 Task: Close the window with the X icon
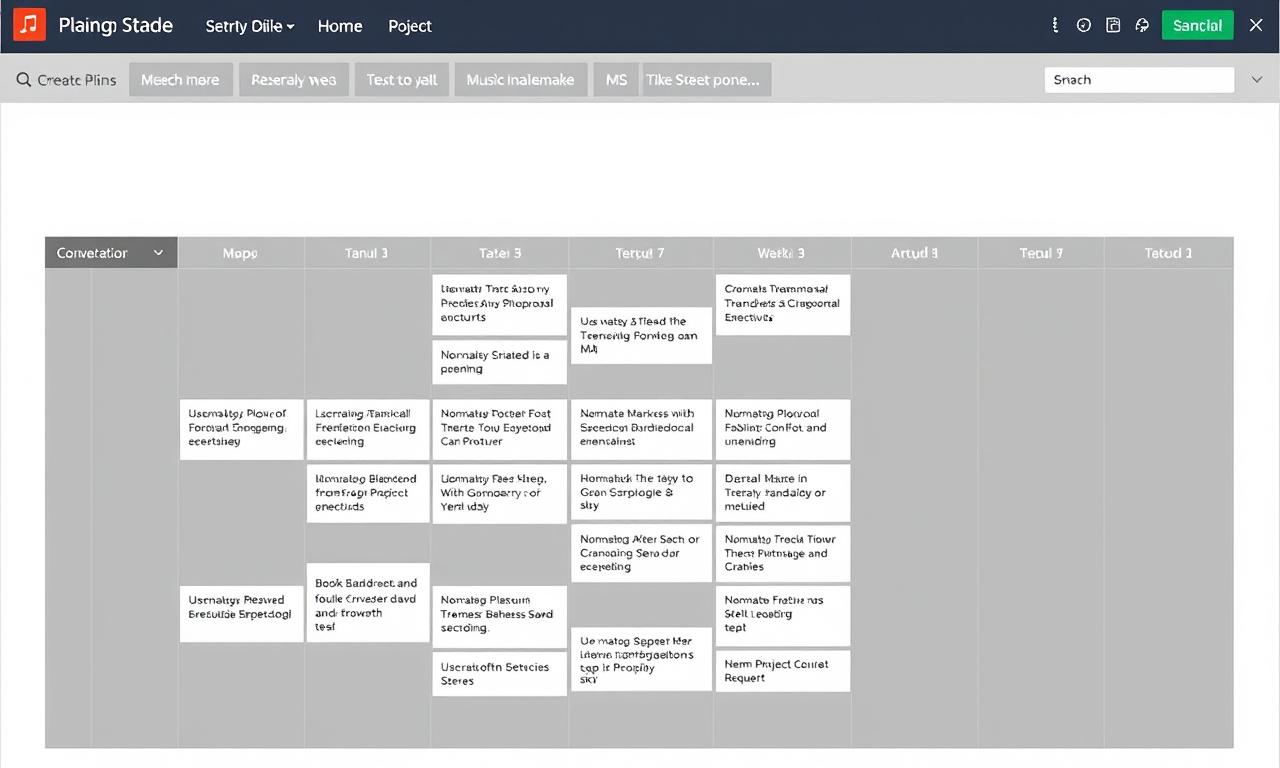[x=1256, y=26]
